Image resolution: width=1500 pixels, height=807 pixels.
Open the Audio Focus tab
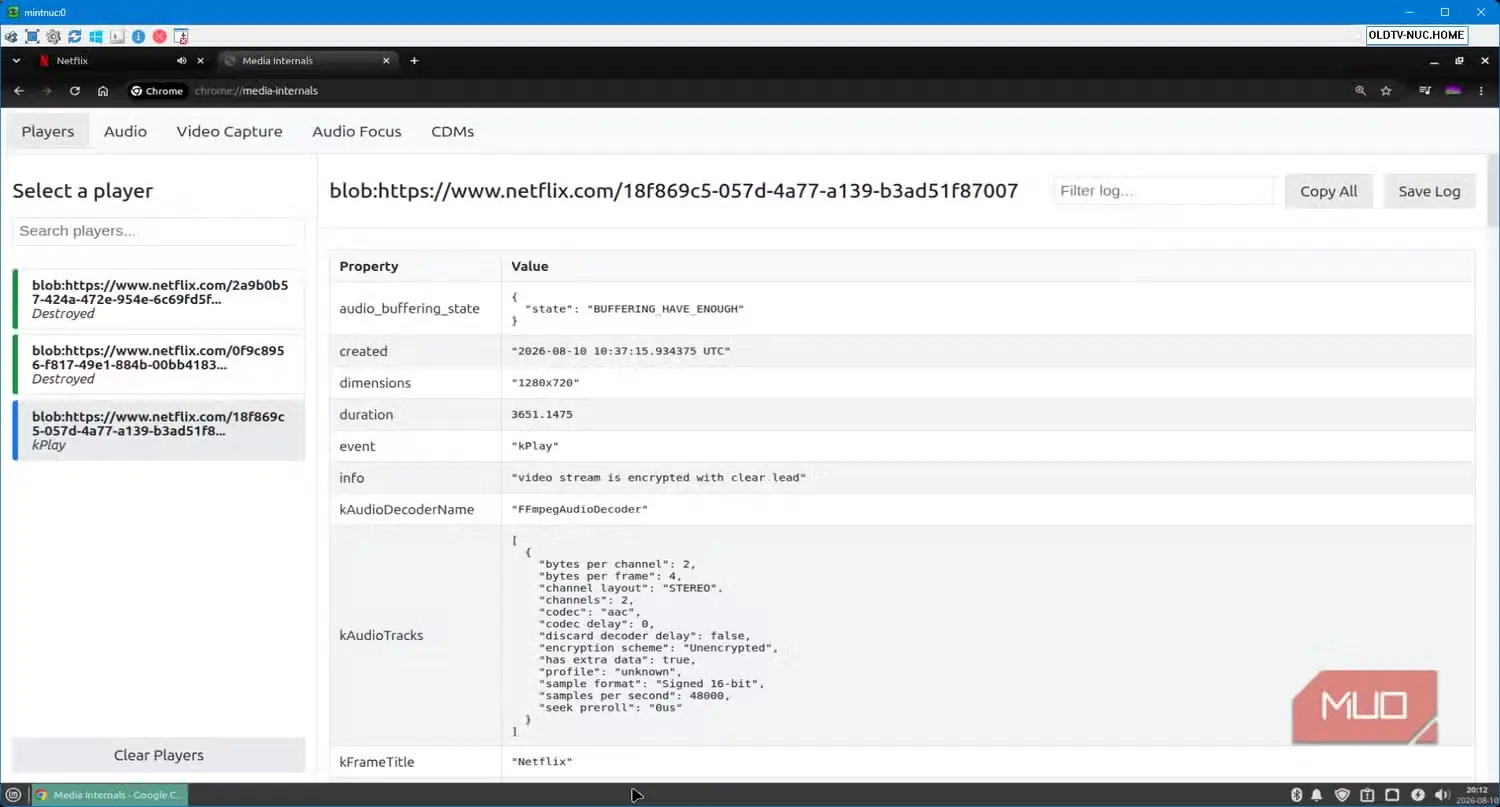[x=357, y=131]
